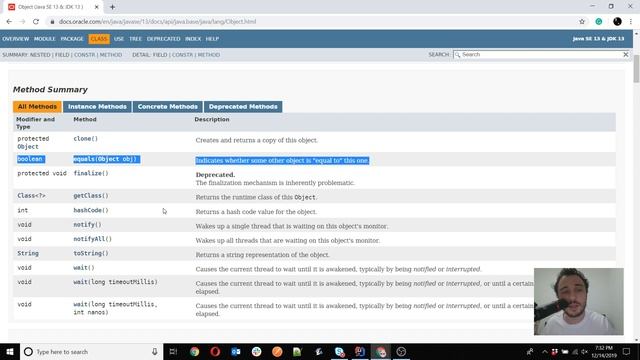Reload the page
Screen dimensions: 640x360
36,22
